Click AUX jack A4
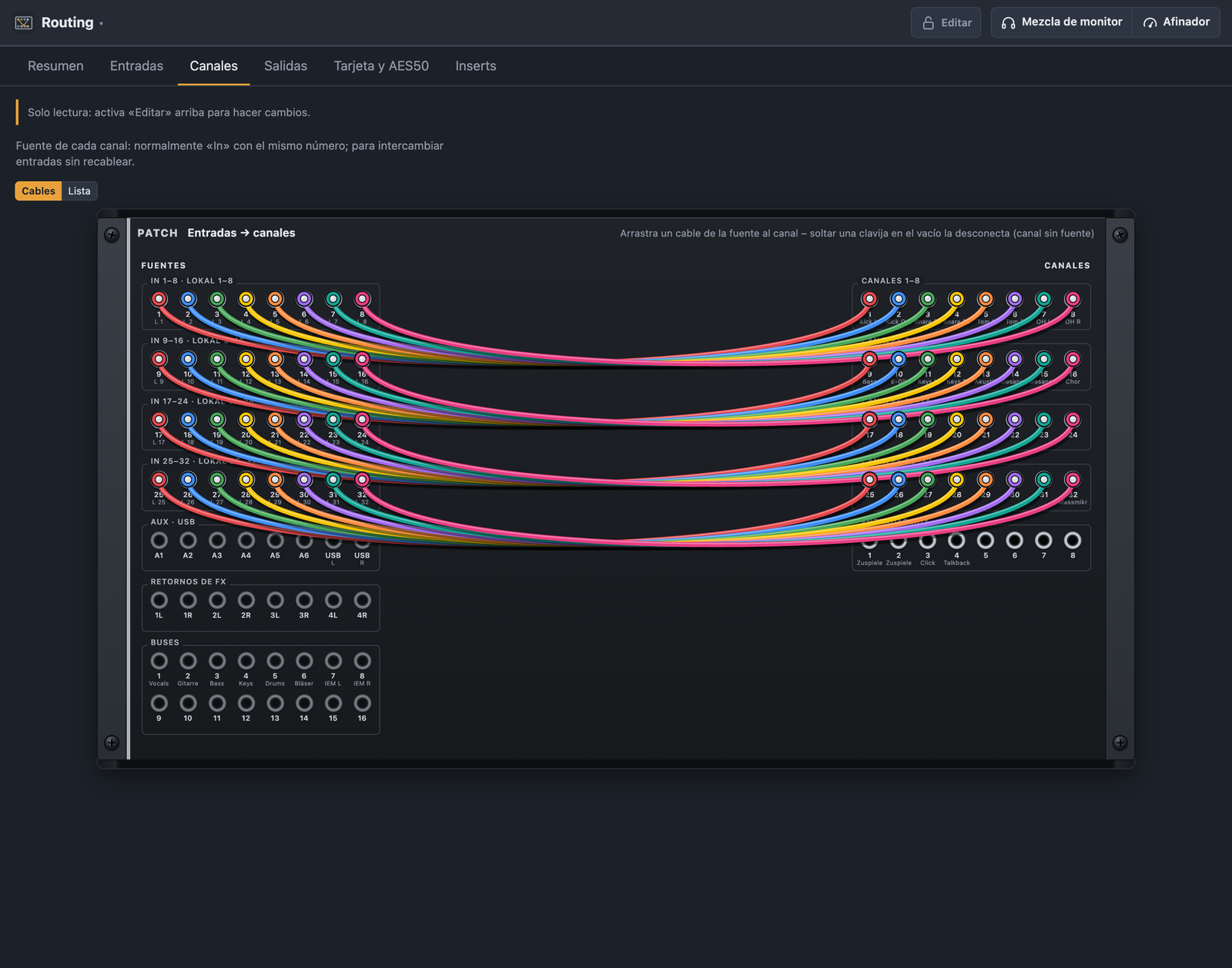The height and width of the screenshot is (968, 1232). (x=246, y=541)
